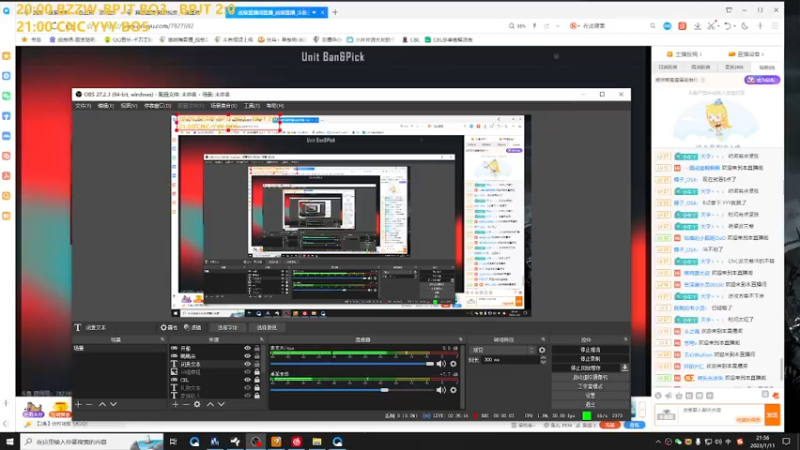This screenshot has width=800, height=450.
Task: Open Properties button in OBS source toolbar
Action: (169, 328)
